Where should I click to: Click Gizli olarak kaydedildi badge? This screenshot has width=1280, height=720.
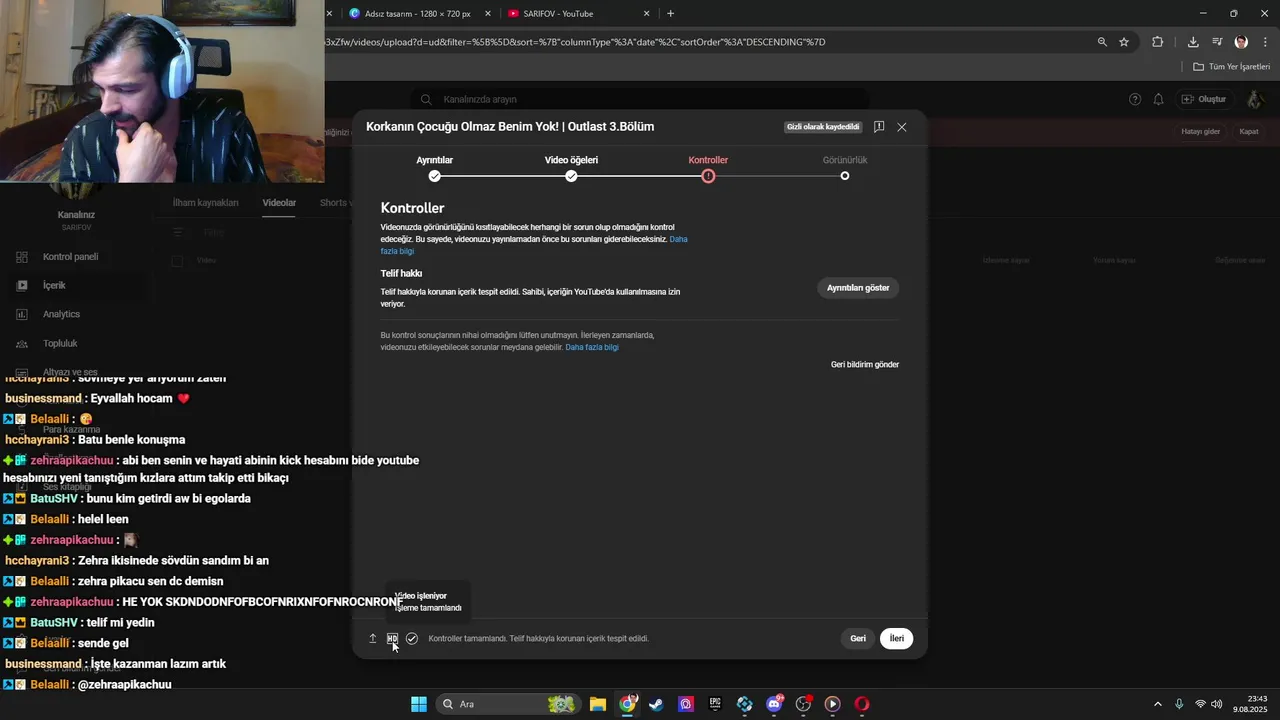coord(823,127)
